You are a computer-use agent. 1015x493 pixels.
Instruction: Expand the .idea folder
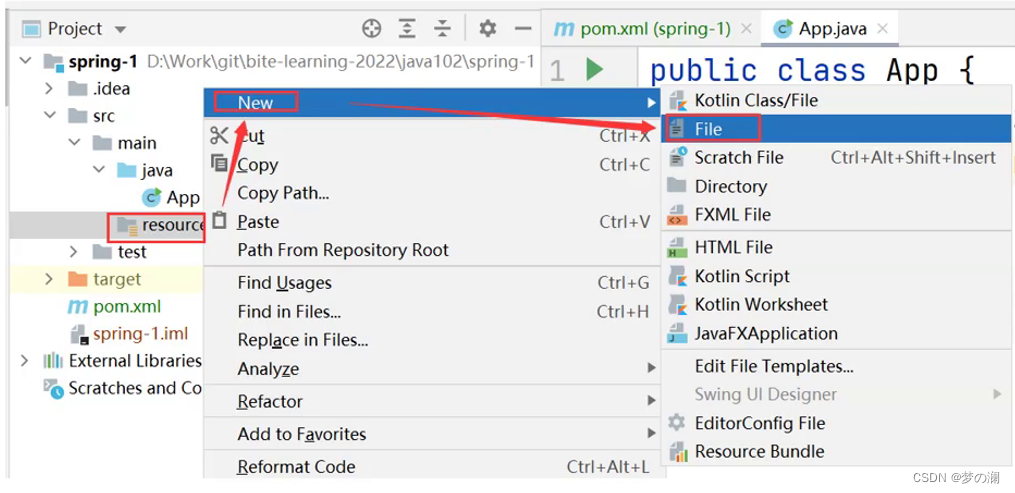click(x=49, y=89)
